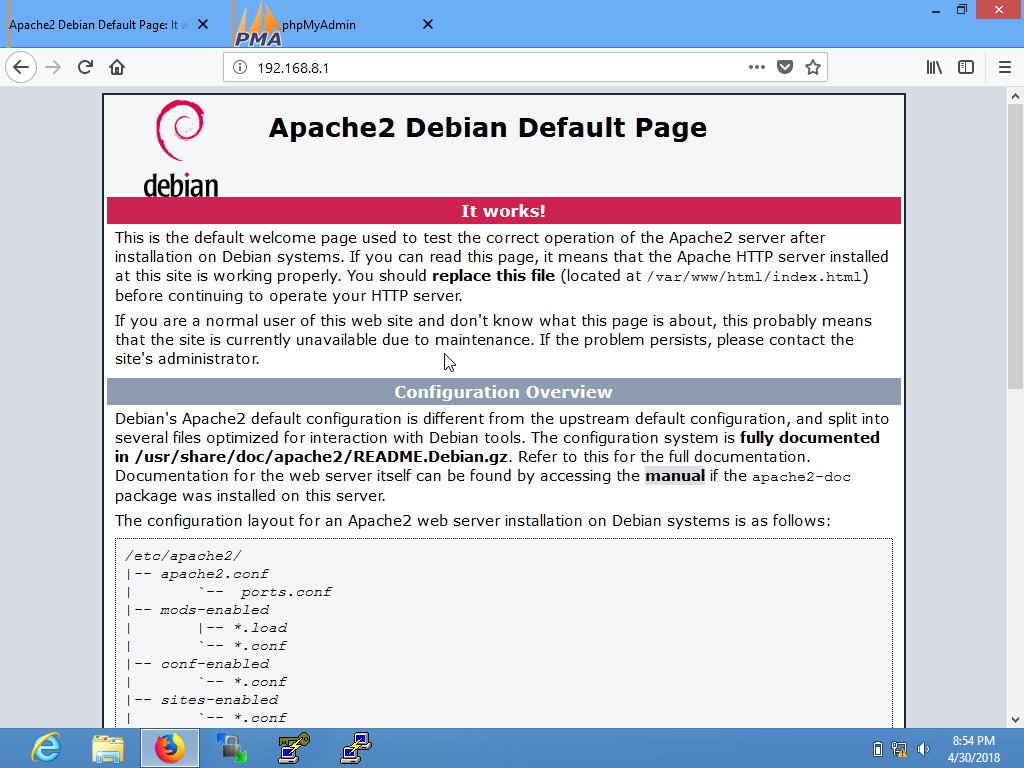Image resolution: width=1024 pixels, height=768 pixels.
Task: Open File Explorer from the taskbar
Action: [x=108, y=748]
